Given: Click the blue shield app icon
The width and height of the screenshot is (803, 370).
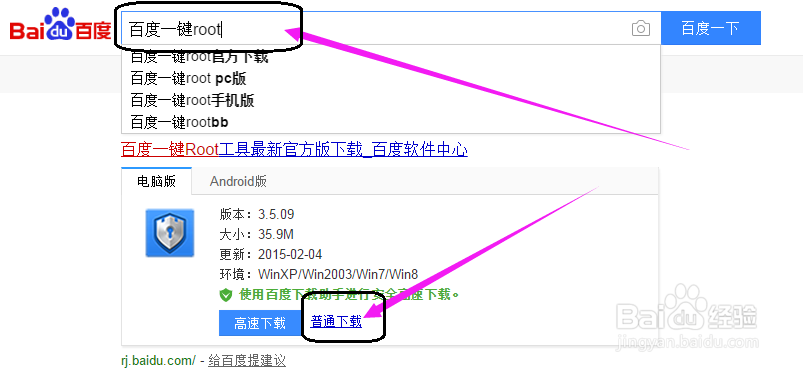Looking at the screenshot, I should coord(170,233).
